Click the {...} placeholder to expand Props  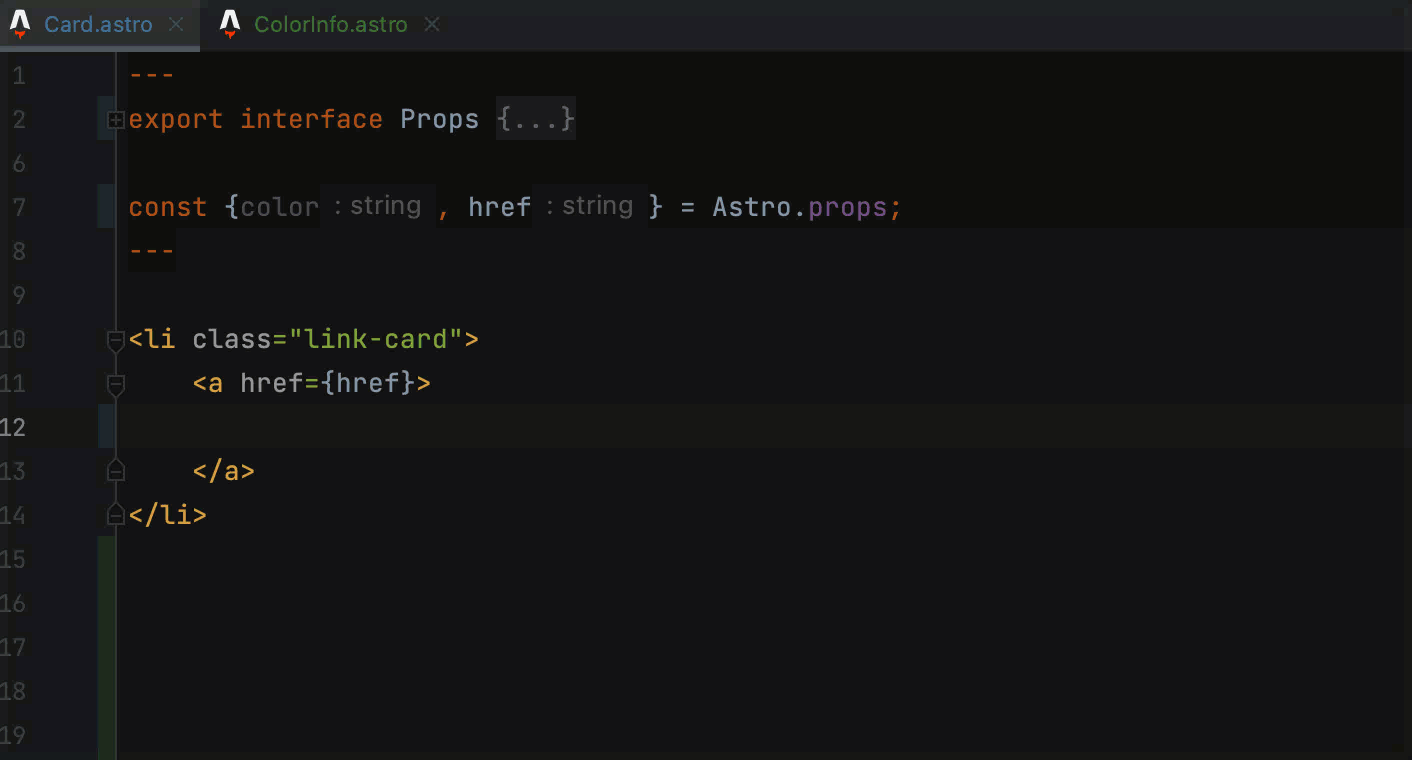tap(535, 119)
